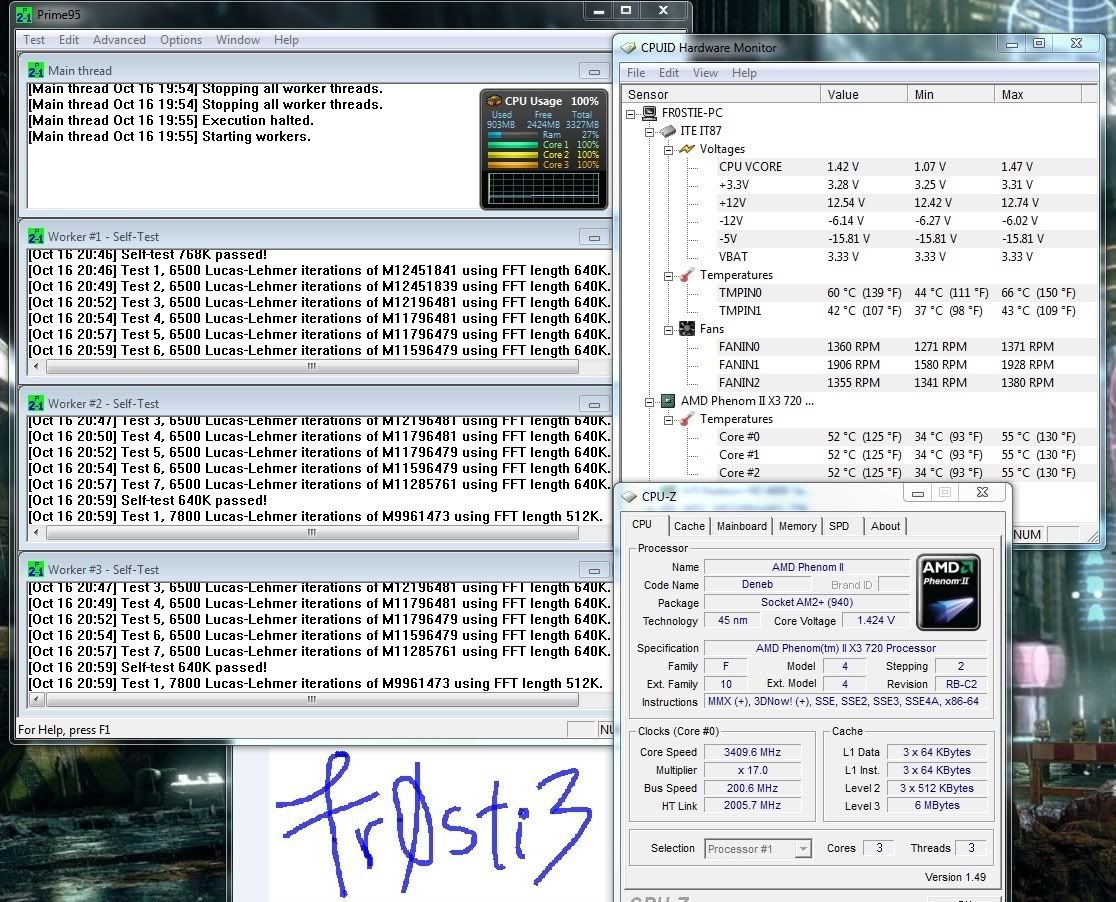Click the Max column header
This screenshot has width=1116, height=902.
coord(1046,95)
